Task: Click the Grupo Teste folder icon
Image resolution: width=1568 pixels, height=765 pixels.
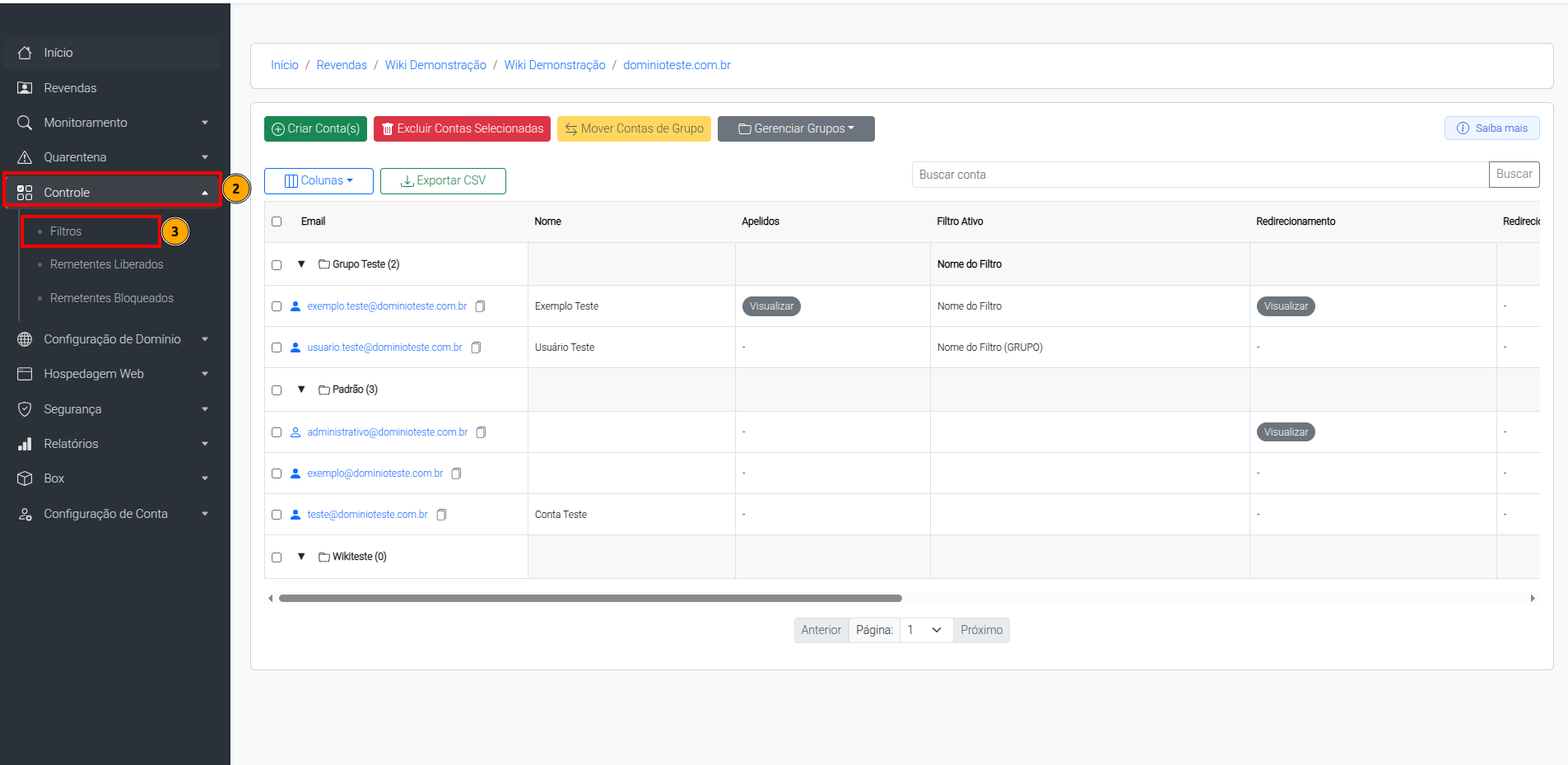Action: click(324, 264)
